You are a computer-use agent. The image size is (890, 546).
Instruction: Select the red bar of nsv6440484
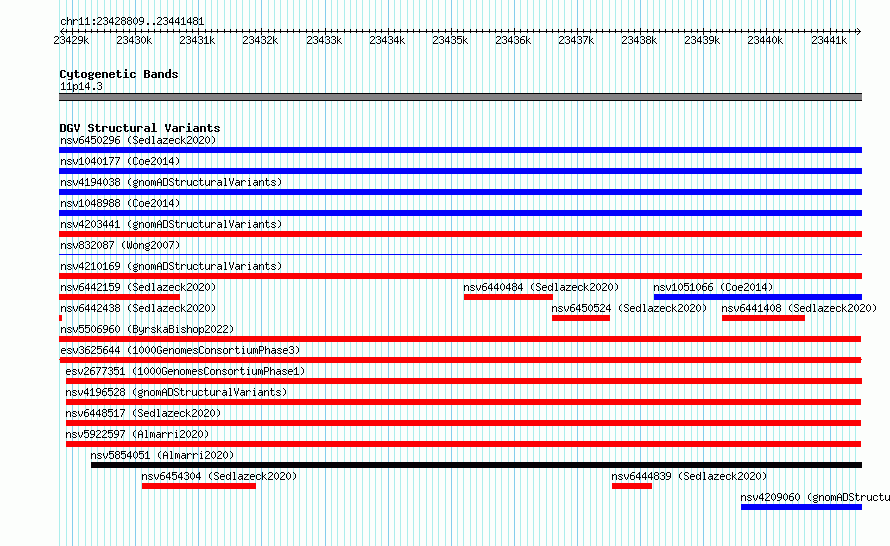508,297
